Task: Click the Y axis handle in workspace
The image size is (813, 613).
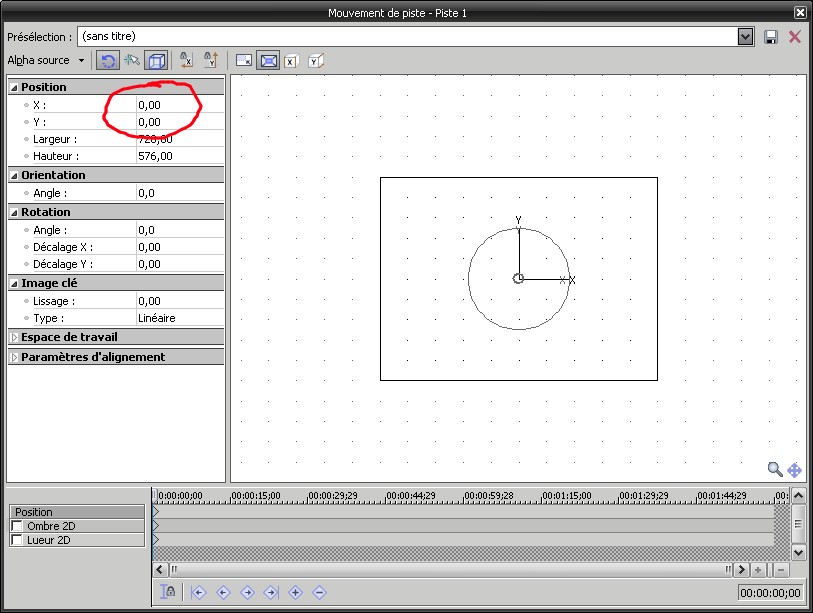Action: 518,220
